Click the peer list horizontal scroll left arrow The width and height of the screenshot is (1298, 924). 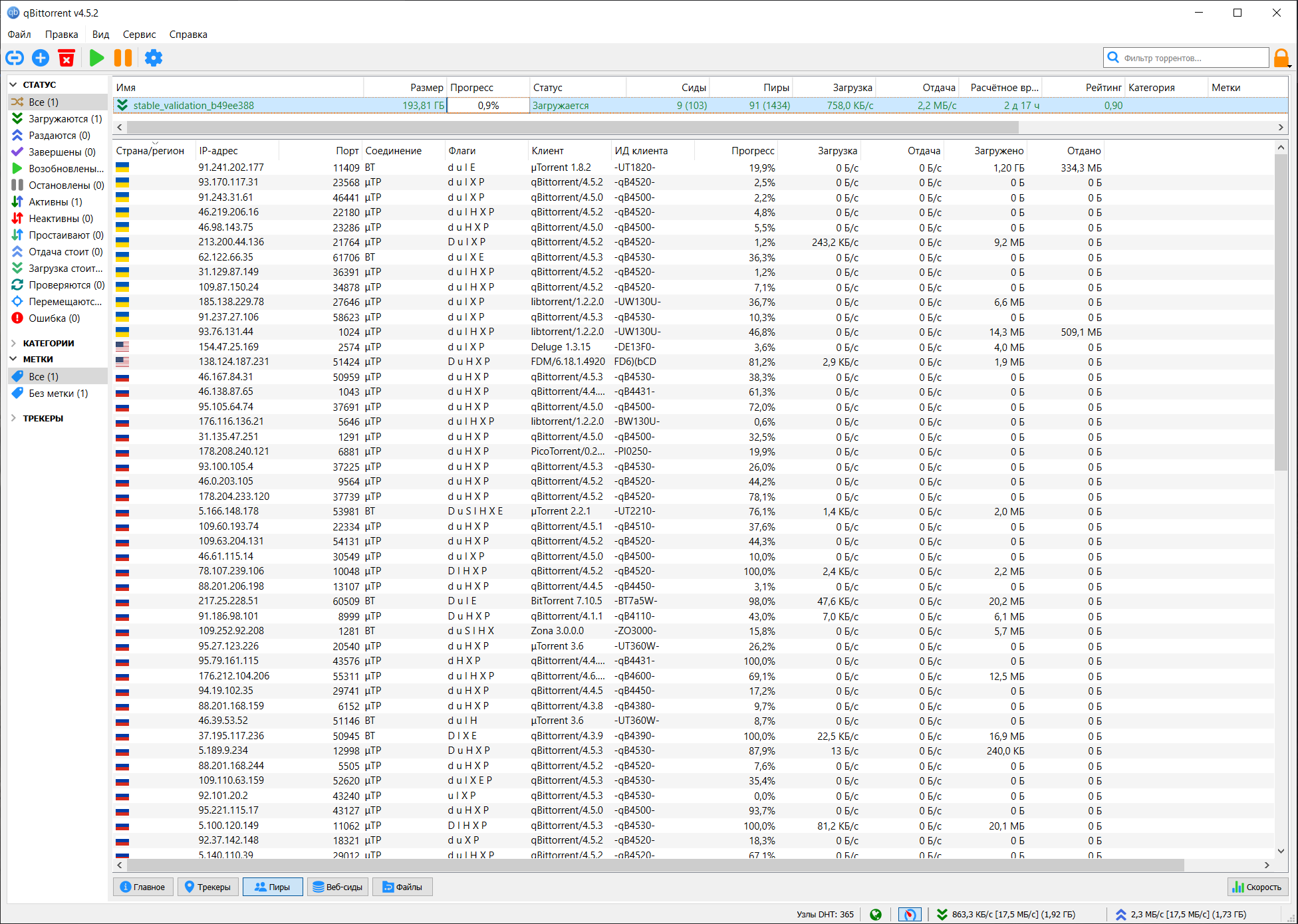pos(120,865)
